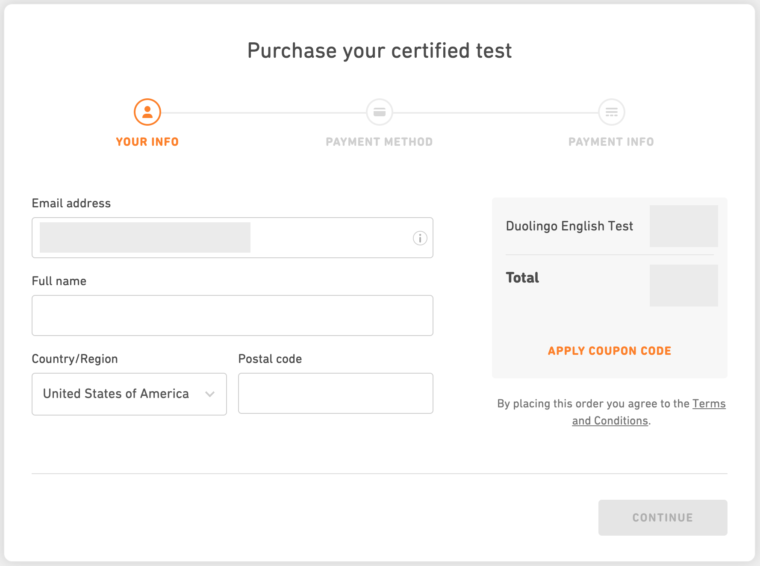Go to the PAYMENT METHOD step label
This screenshot has width=760, height=566.
coord(379,142)
